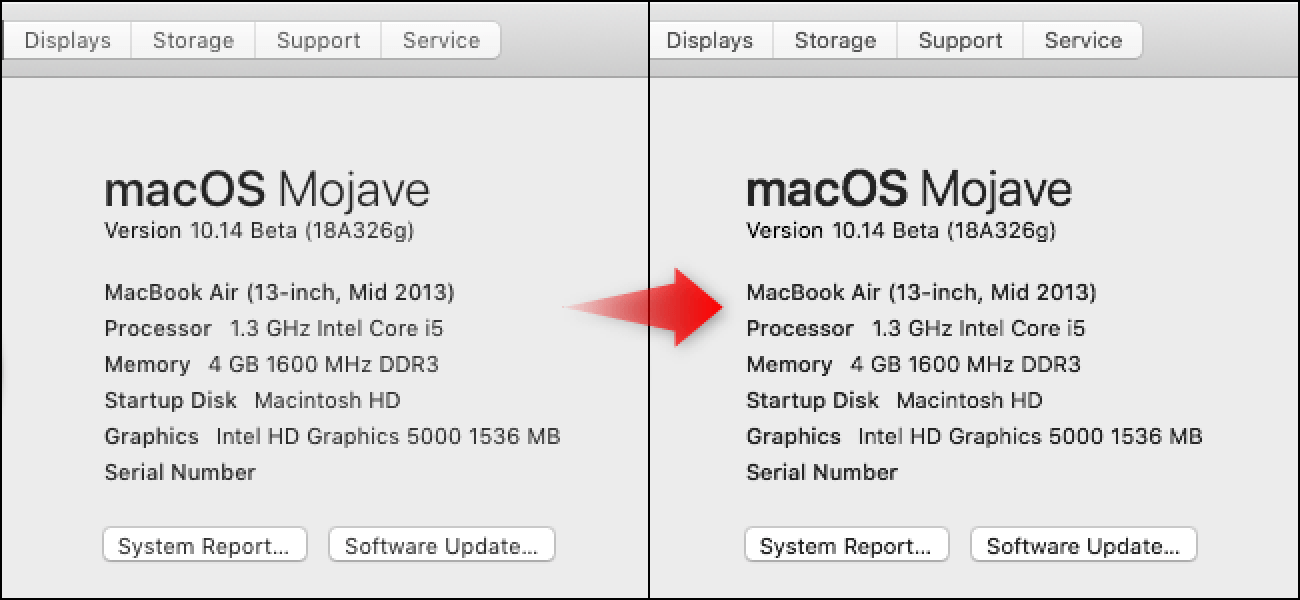
Task: Click Serial Number label in right panel
Action: (x=822, y=472)
